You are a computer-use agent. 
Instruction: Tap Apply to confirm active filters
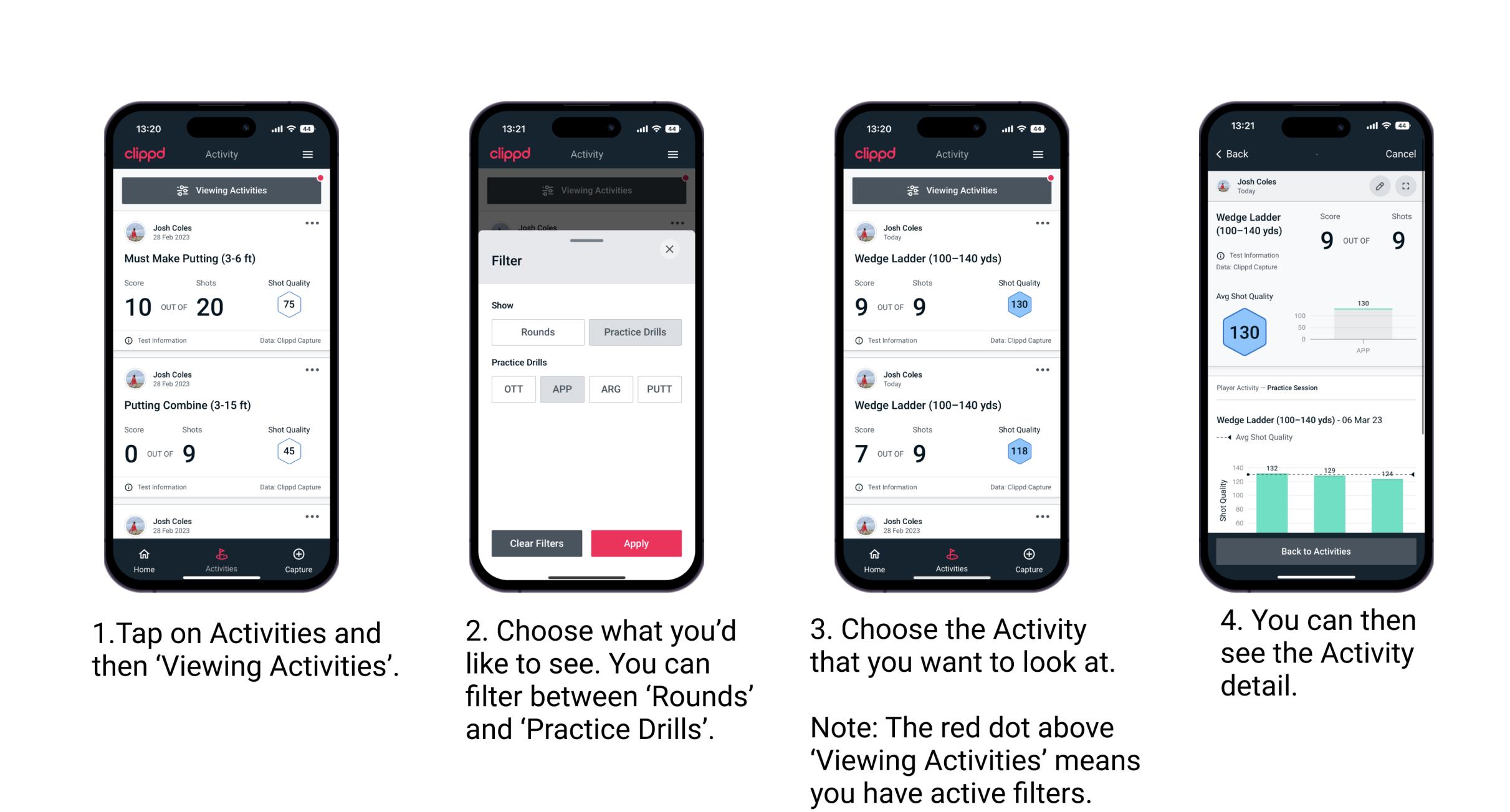tap(635, 542)
